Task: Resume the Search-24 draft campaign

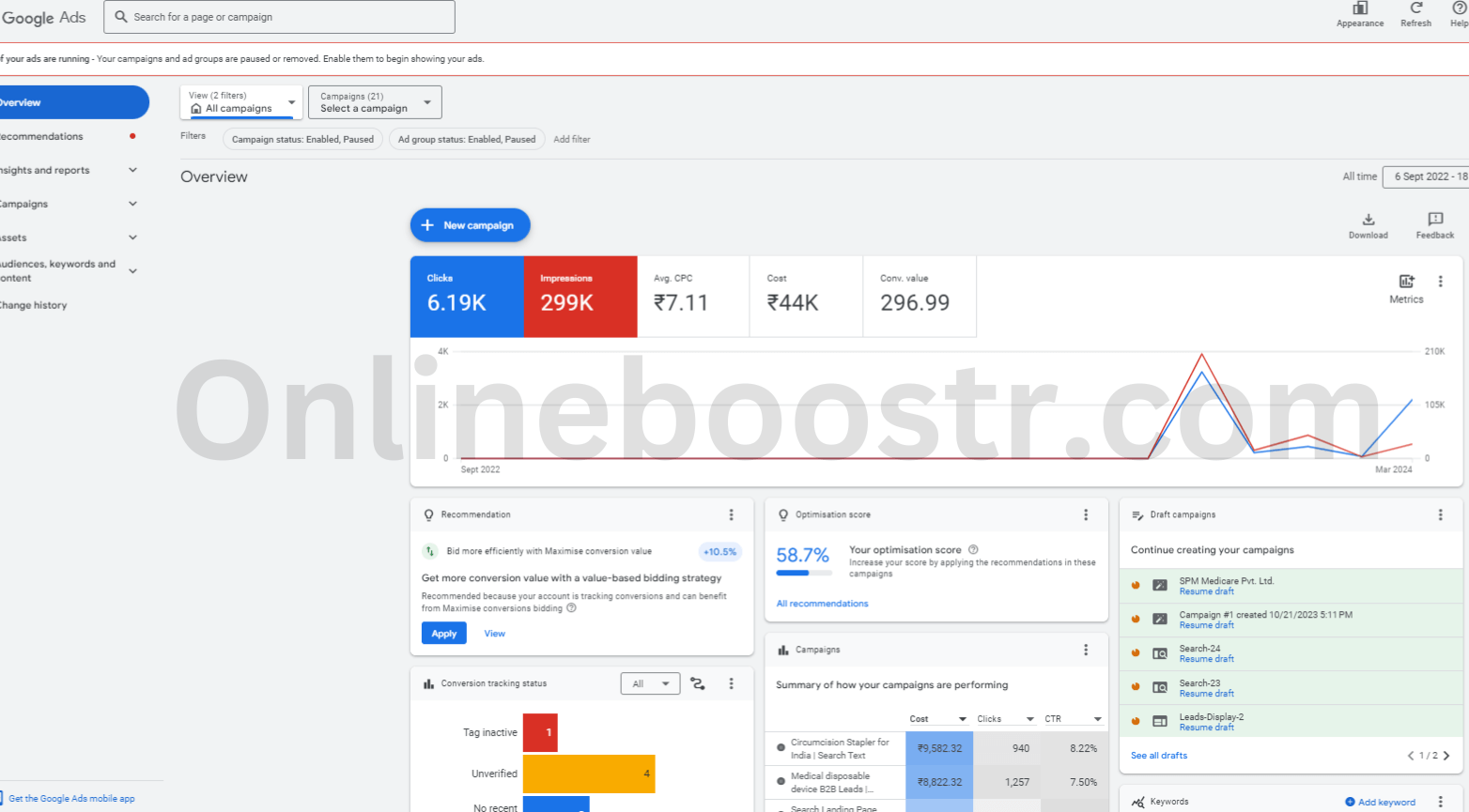Action: click(x=1206, y=658)
